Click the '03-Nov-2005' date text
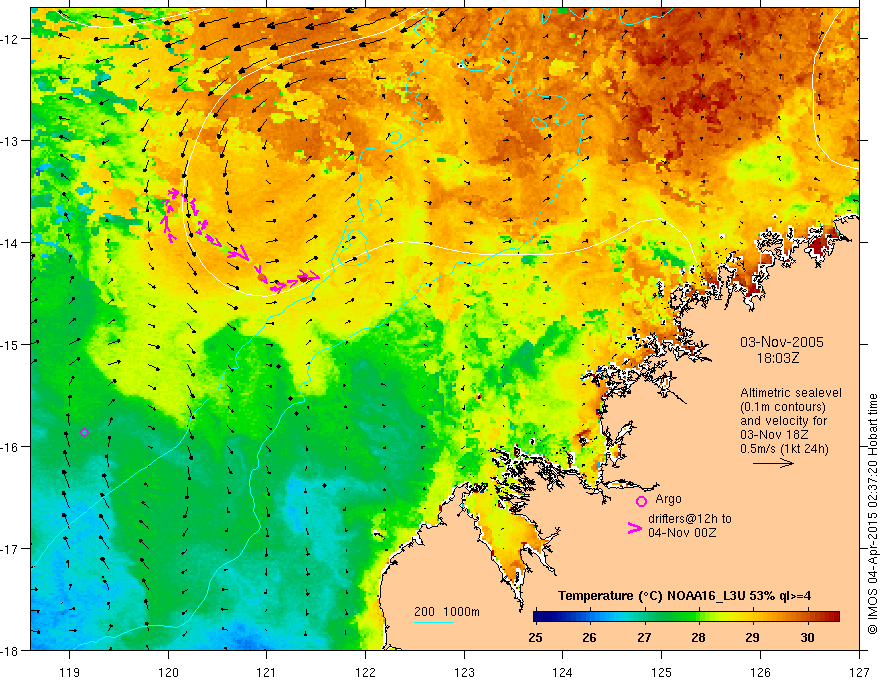 coord(782,342)
